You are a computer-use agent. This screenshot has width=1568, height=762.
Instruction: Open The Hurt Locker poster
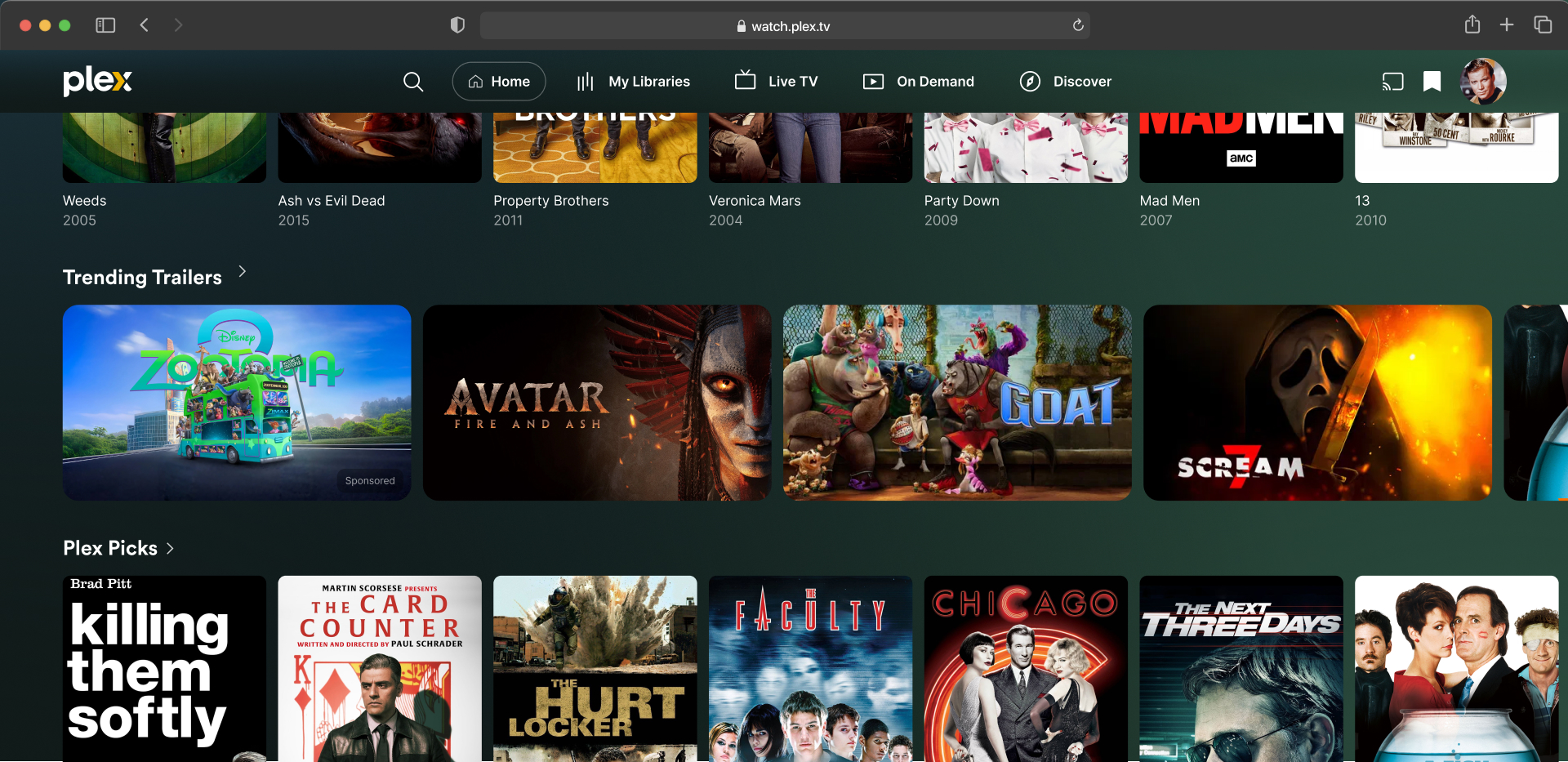pyautogui.click(x=595, y=669)
